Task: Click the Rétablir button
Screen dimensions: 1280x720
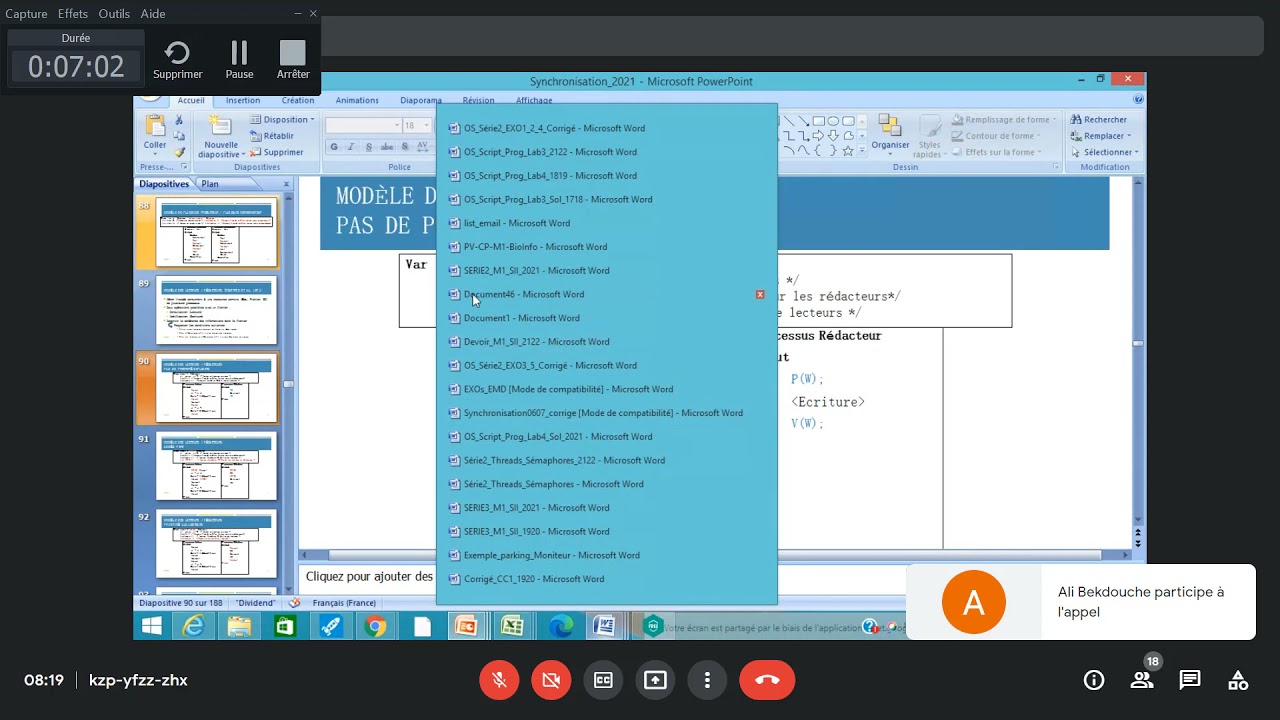Action: click(x=272, y=136)
